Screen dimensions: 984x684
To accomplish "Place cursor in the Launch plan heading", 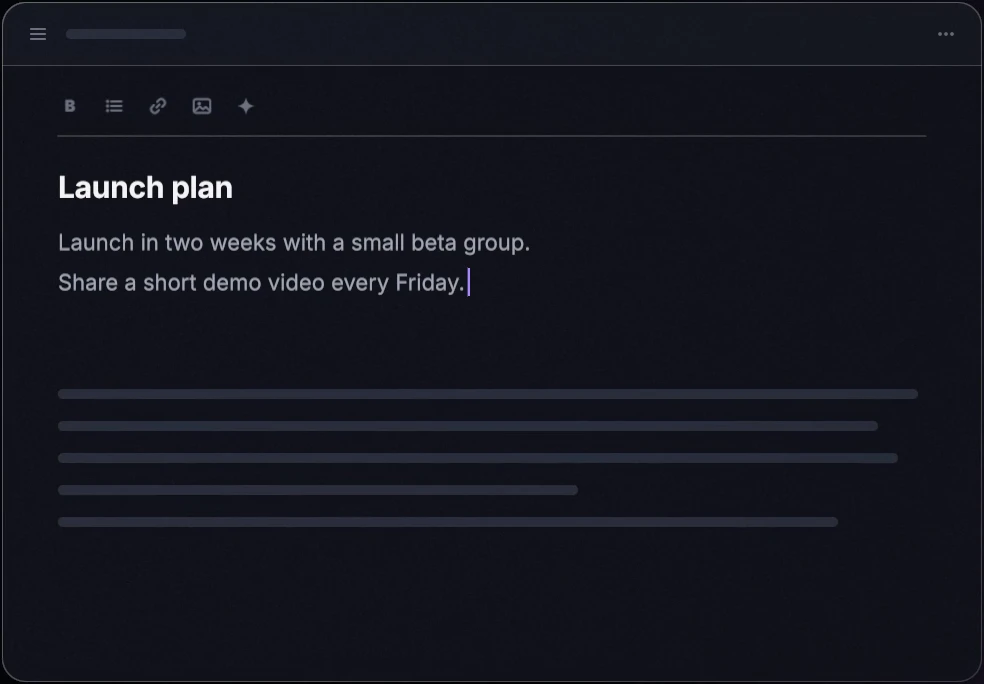I will click(x=146, y=188).
